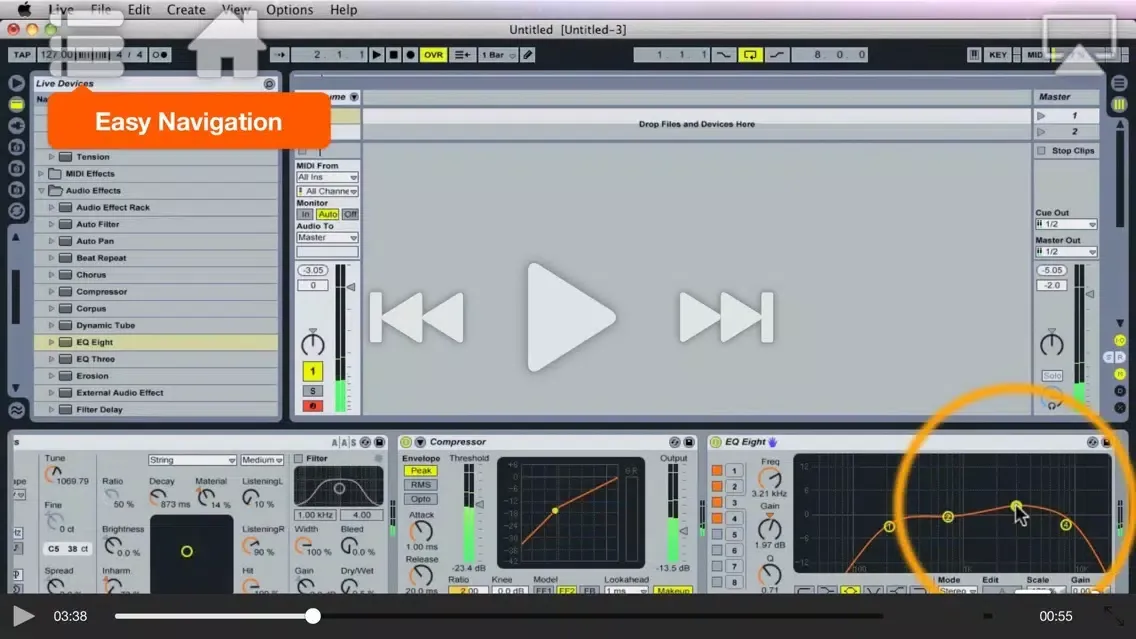Click the Punch-In switch next to the Loop switch
The image size is (1136, 639).
(724, 54)
